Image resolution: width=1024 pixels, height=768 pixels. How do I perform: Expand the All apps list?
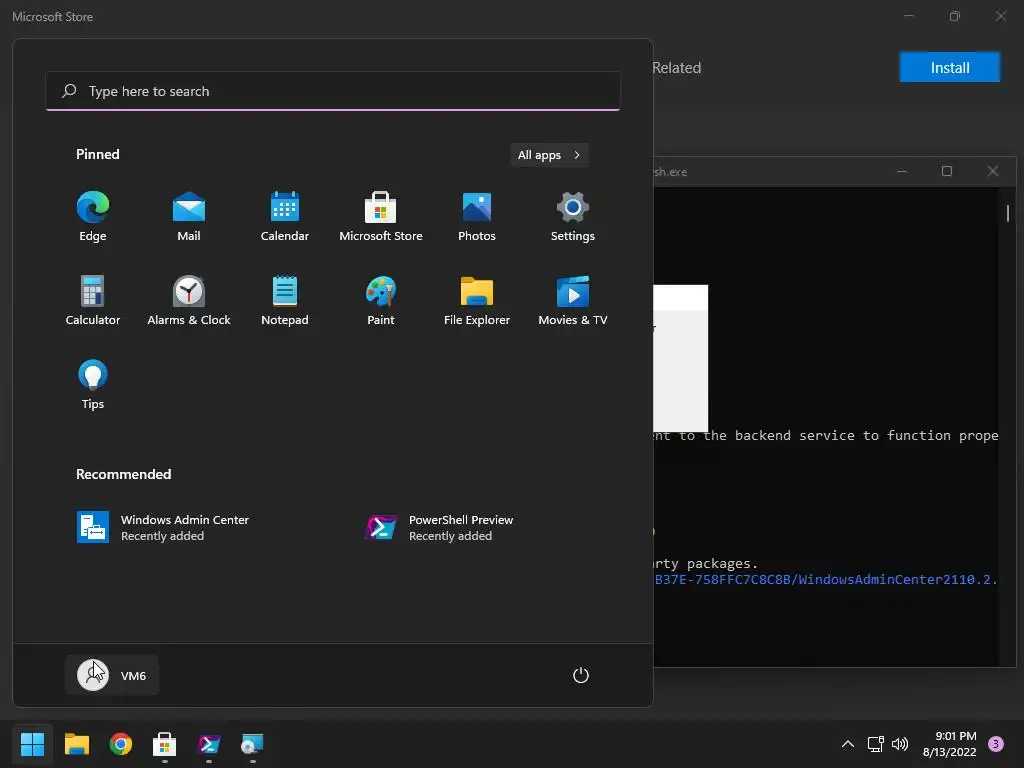click(x=549, y=155)
